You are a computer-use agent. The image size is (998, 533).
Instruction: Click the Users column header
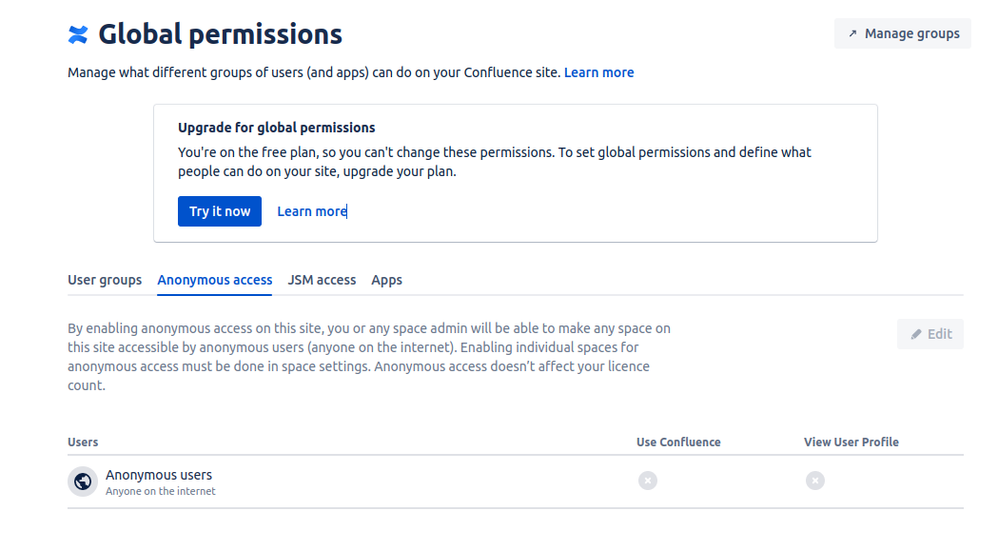click(83, 442)
